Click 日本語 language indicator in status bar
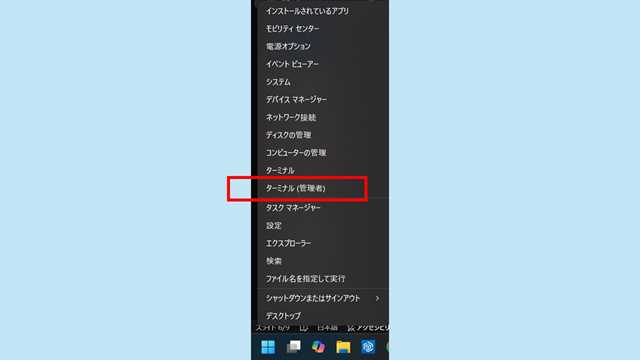The image size is (640, 360). [327, 328]
